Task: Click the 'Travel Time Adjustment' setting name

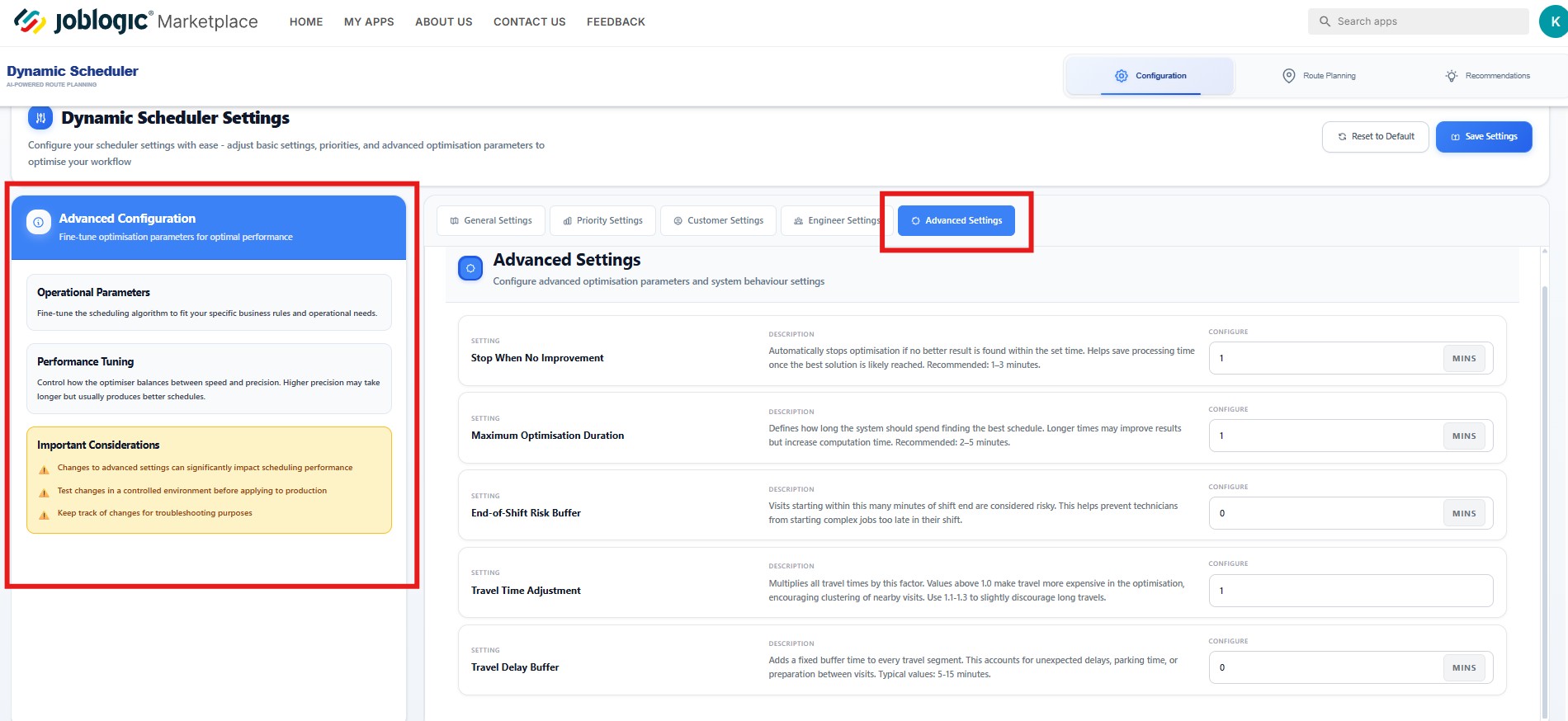Action: click(526, 591)
